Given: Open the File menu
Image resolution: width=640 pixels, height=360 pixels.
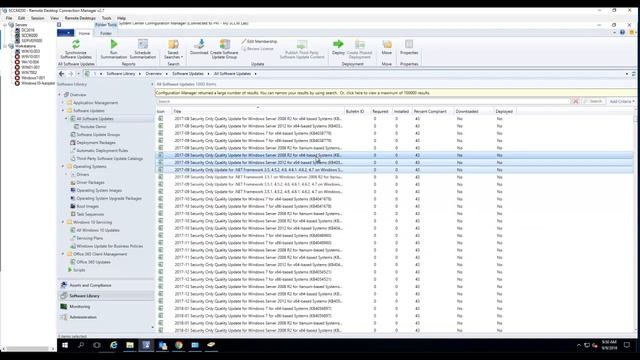Looking at the screenshot, I should click(9, 18).
